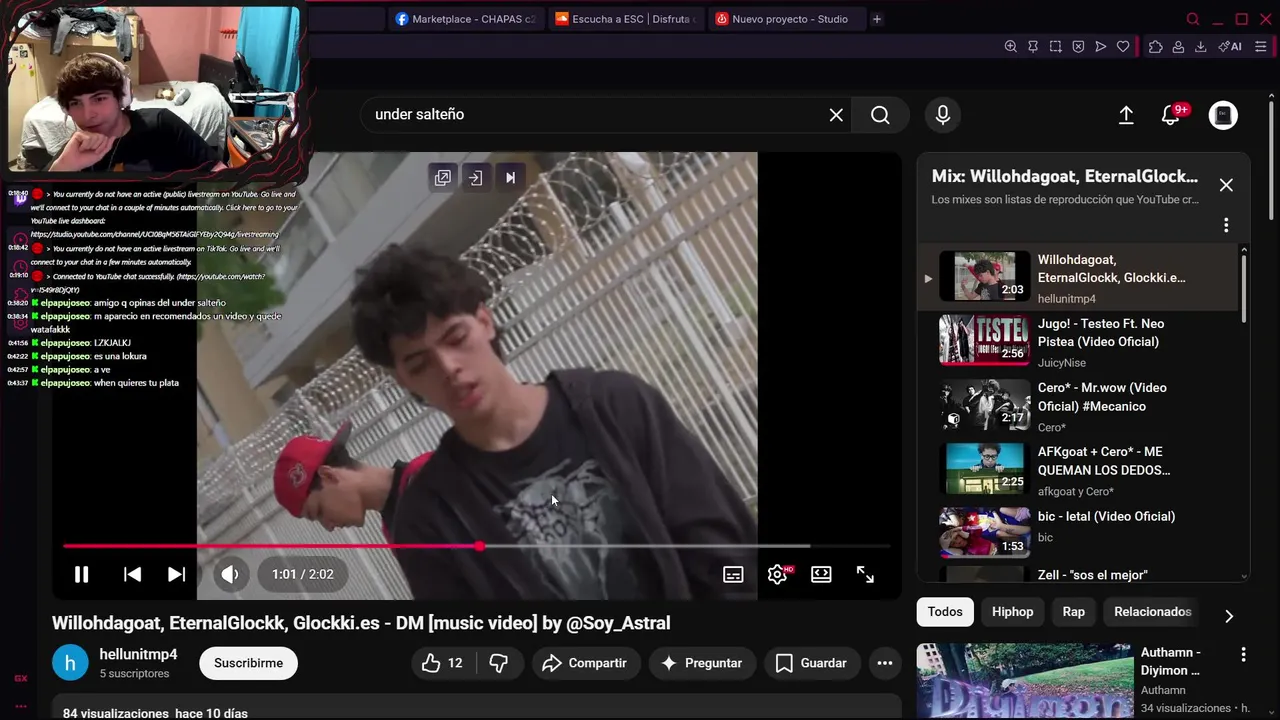The image size is (1280, 720).
Task: Open the video pop-out icon overlay
Action: pos(443,178)
